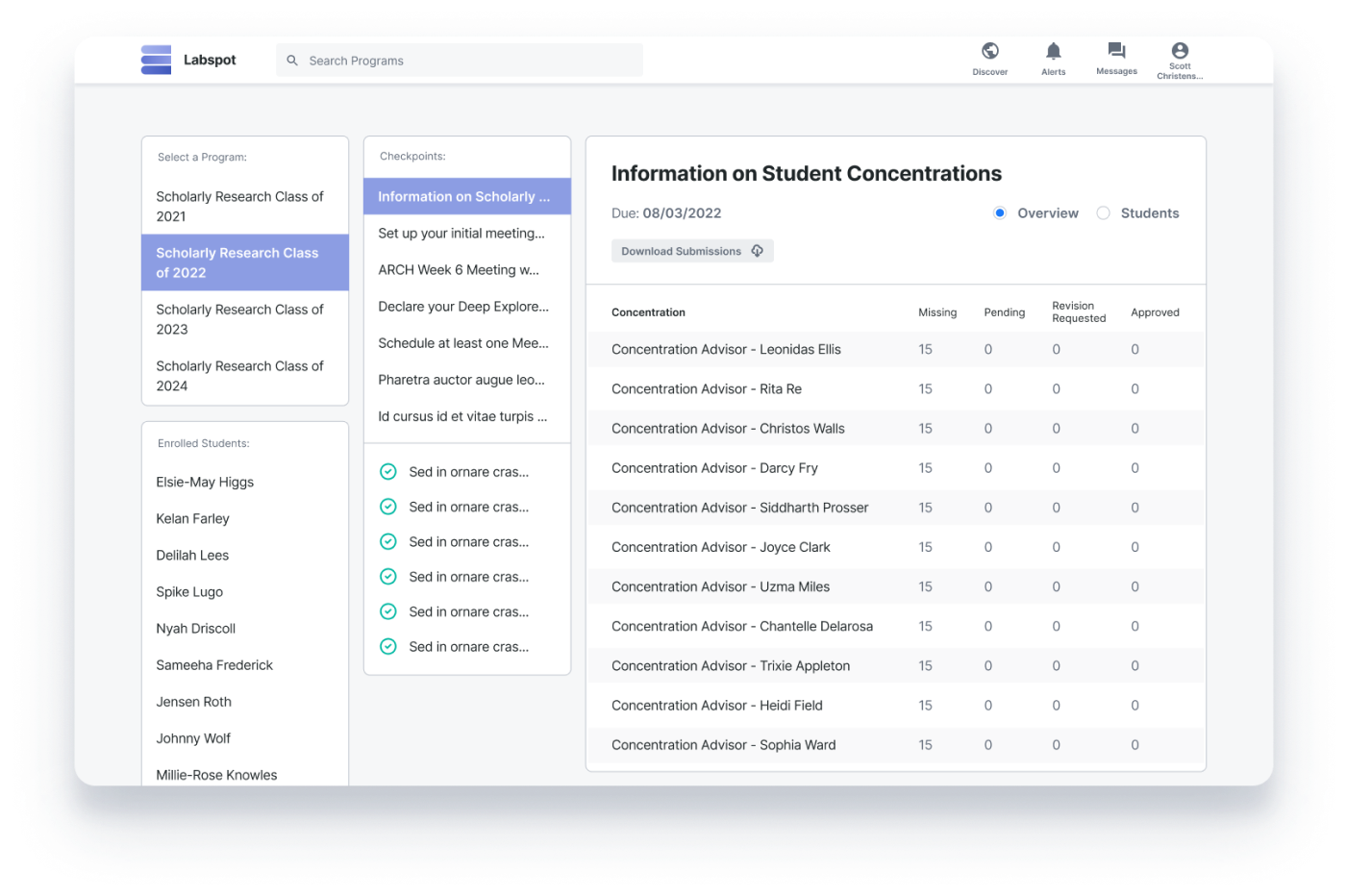Open Scott Christens account icon
The image size is (1346, 896).
[1180, 50]
